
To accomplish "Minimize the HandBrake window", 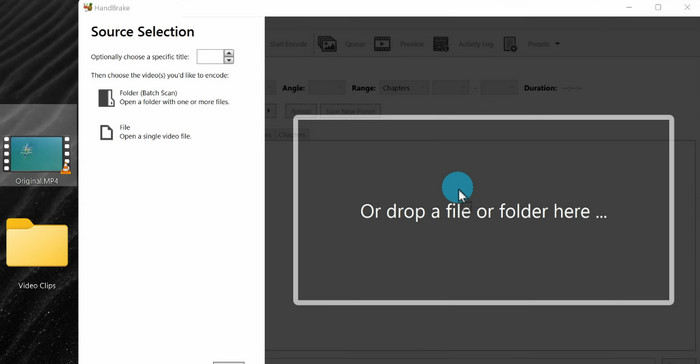I will [629, 7].
